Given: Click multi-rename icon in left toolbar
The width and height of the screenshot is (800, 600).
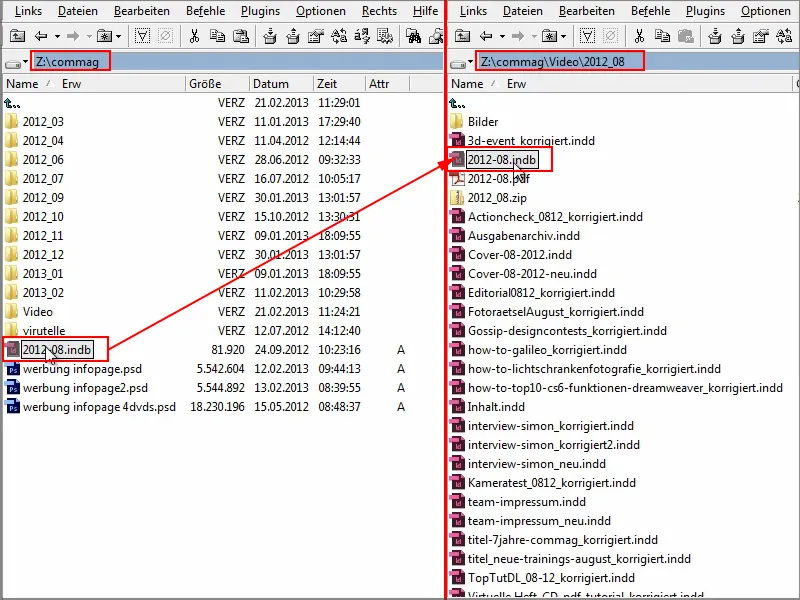Looking at the screenshot, I should [339, 36].
